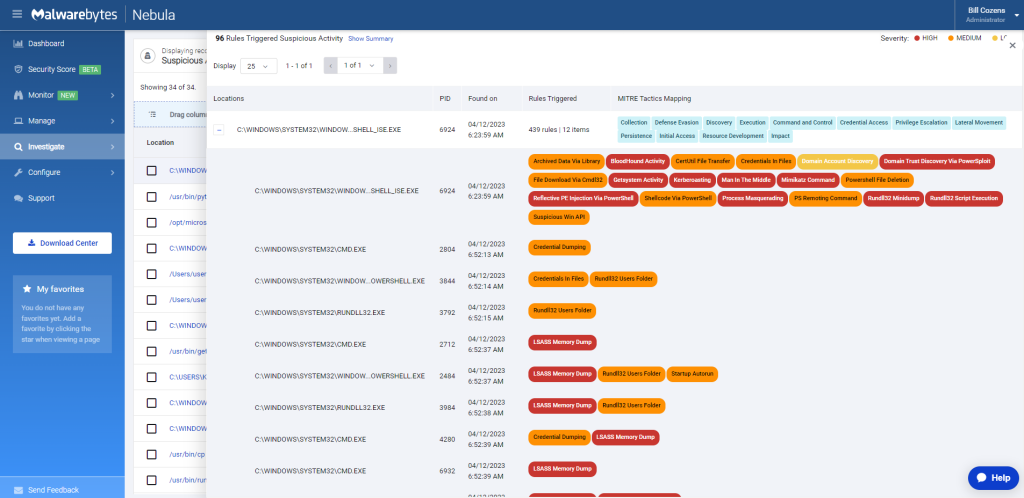Click the Support chat icon
Viewport: 1024px width, 498px height.
[x=18, y=198]
